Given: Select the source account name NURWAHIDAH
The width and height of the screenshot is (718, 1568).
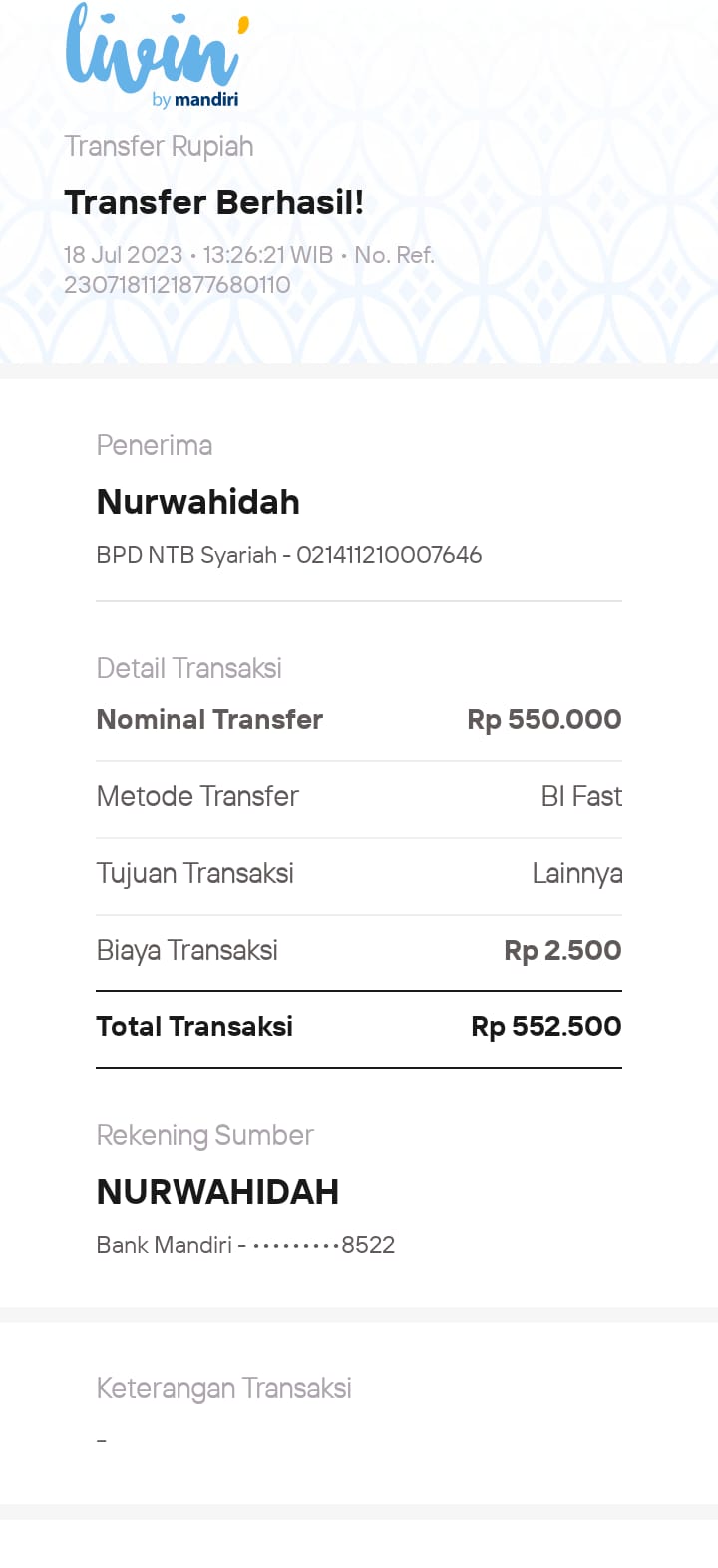Looking at the screenshot, I should (x=217, y=1192).
